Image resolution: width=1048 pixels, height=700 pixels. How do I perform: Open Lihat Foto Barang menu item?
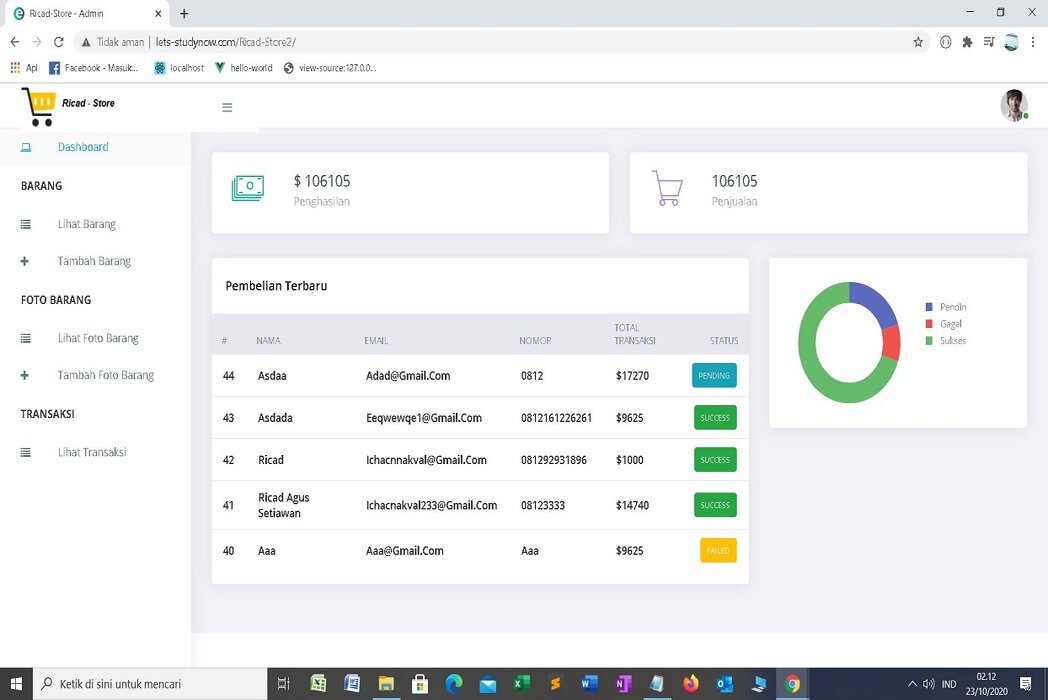coord(98,338)
